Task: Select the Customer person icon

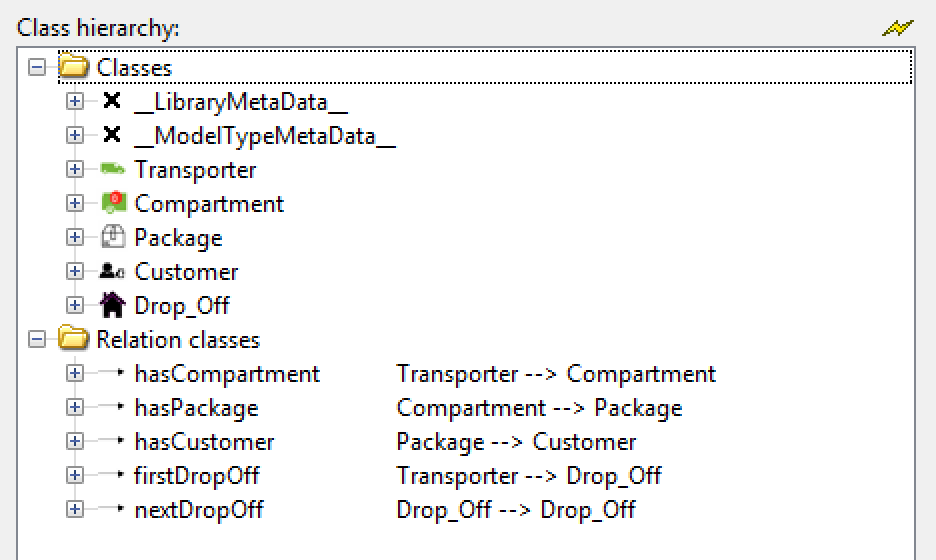Action: tap(112, 271)
